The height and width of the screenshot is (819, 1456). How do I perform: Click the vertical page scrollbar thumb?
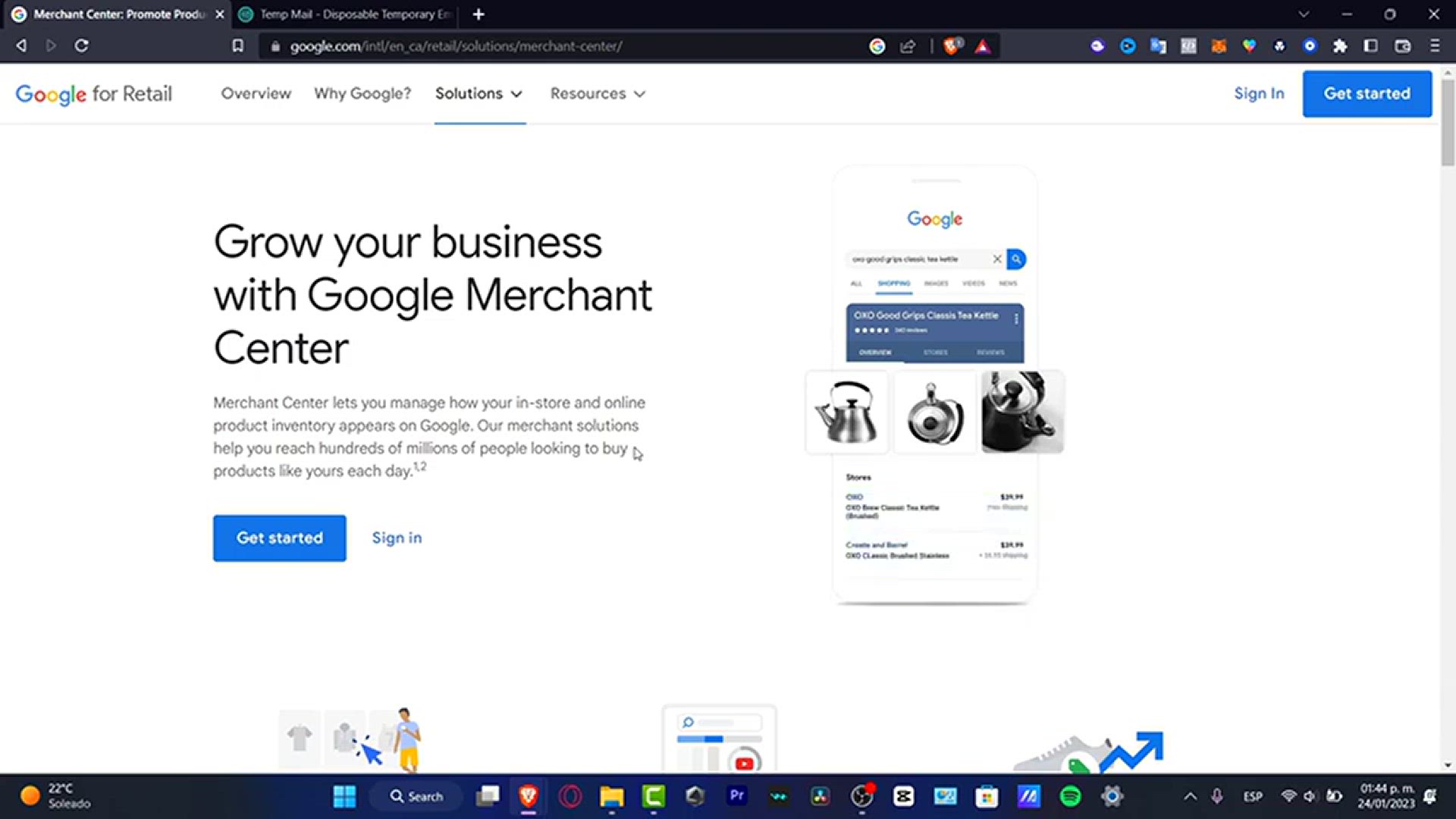[x=1448, y=121]
